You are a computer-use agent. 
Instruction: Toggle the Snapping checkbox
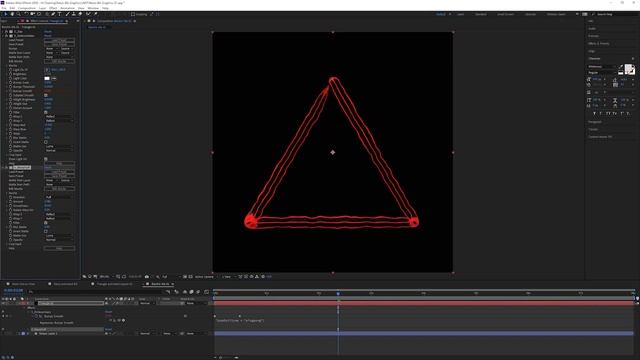tap(133, 14)
